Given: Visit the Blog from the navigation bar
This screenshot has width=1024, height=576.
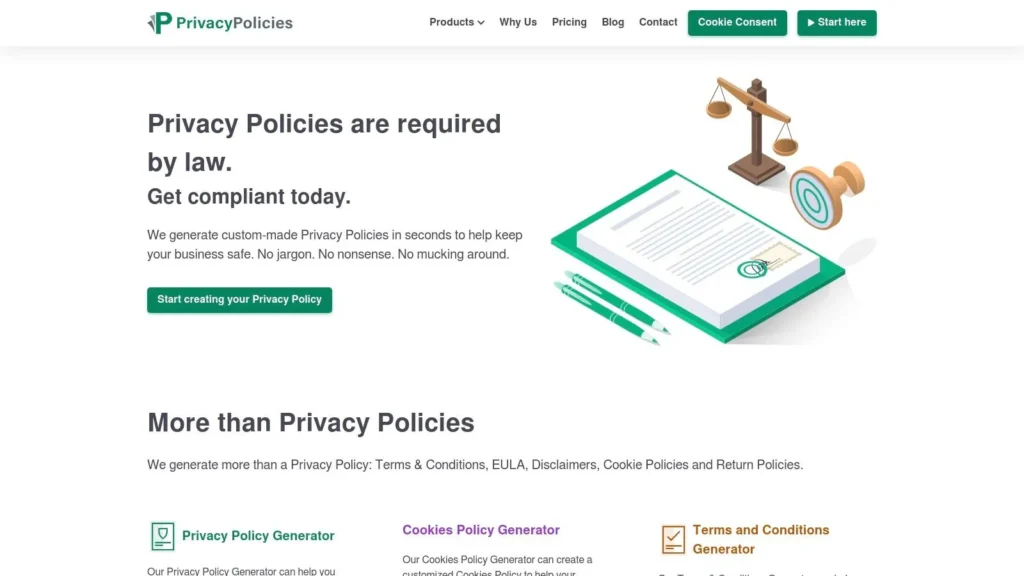Looking at the screenshot, I should pyautogui.click(x=612, y=22).
